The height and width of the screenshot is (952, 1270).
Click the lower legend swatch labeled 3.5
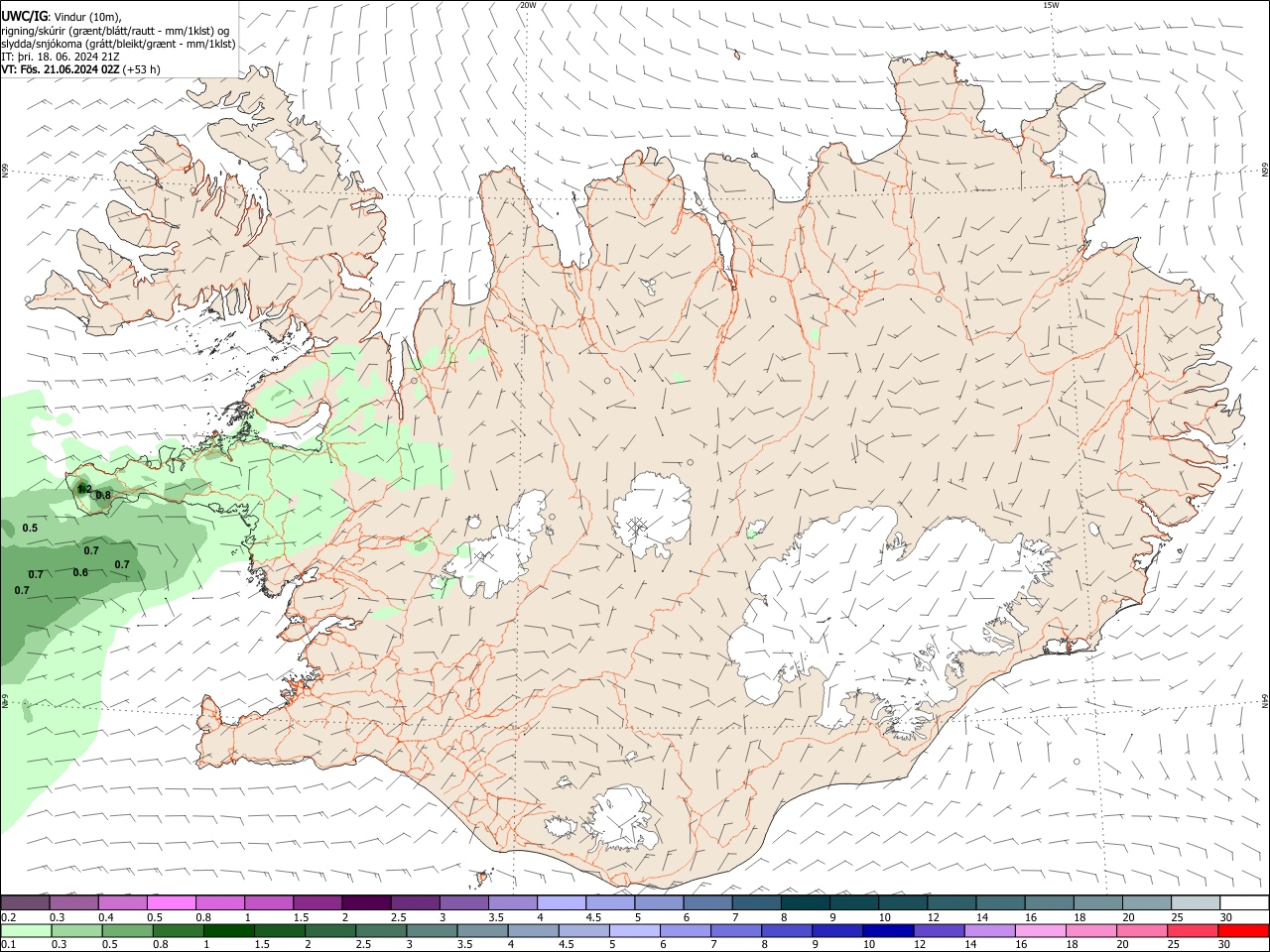point(483,930)
